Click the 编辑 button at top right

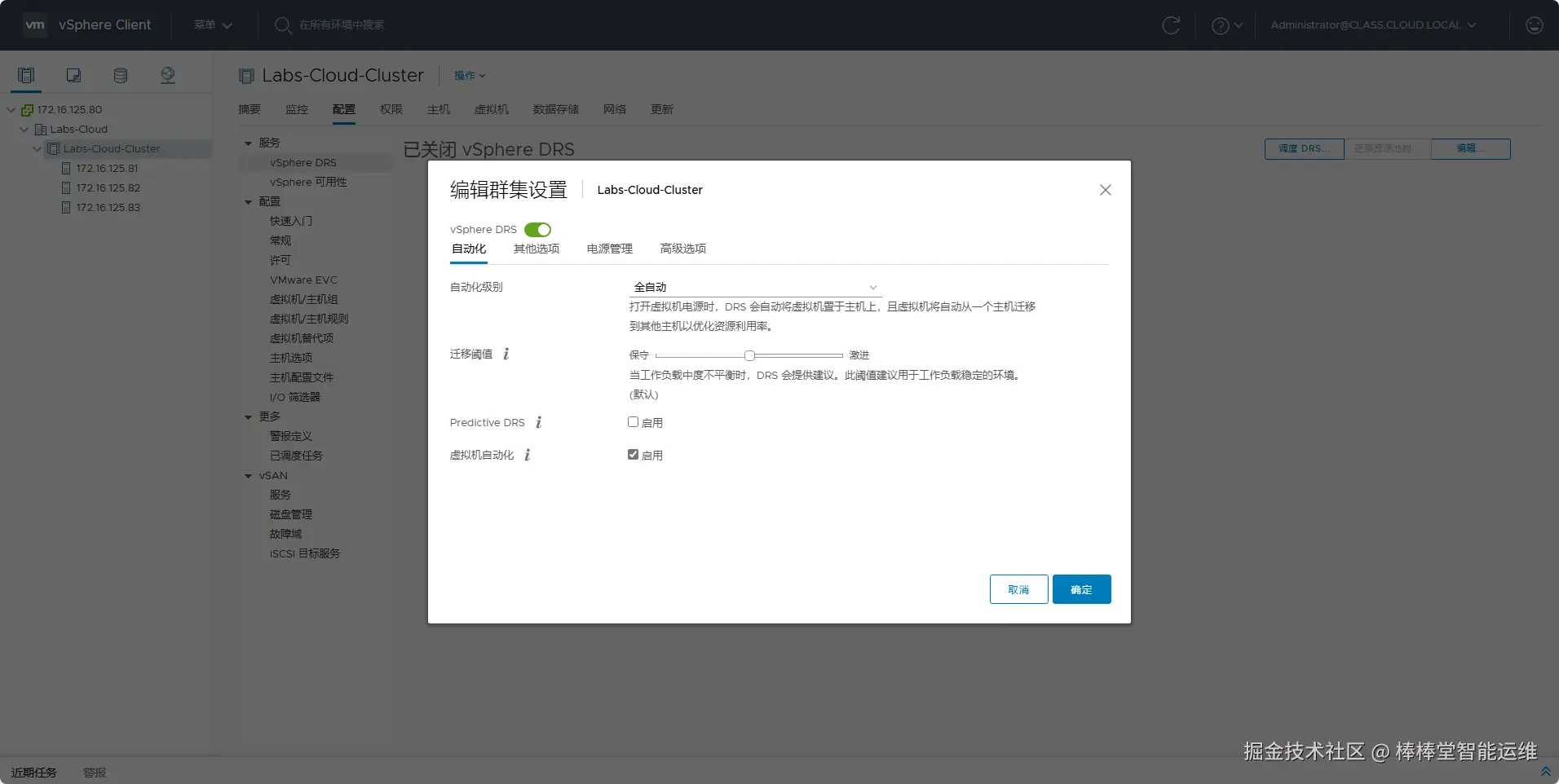point(1471,148)
